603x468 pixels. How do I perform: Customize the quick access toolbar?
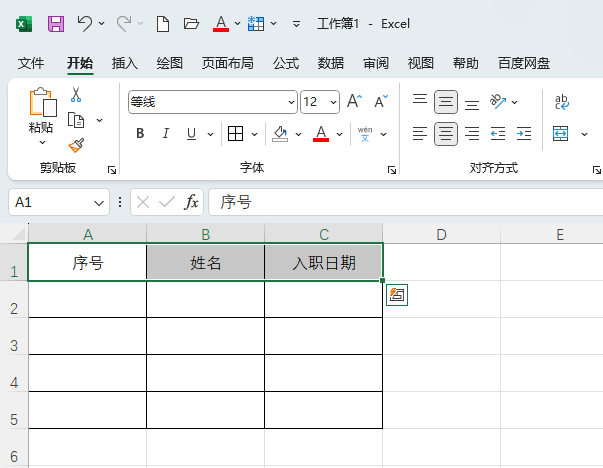296,24
